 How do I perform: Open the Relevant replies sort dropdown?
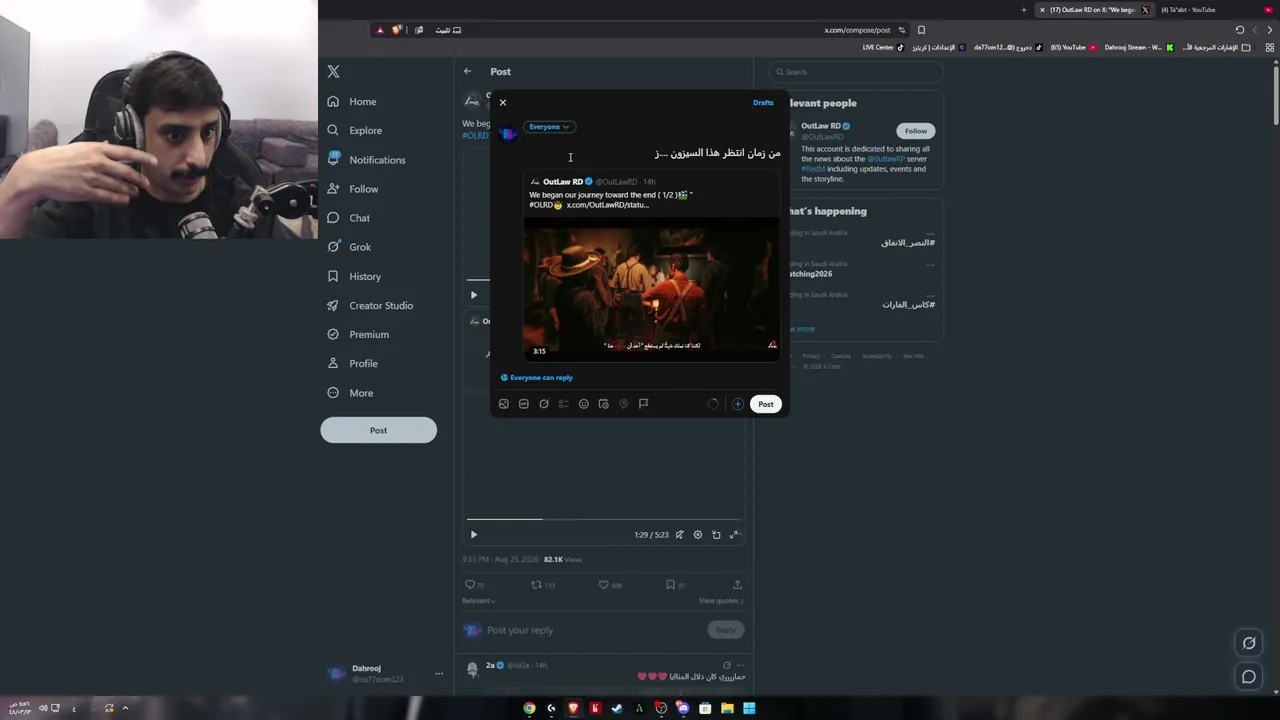pos(479,601)
